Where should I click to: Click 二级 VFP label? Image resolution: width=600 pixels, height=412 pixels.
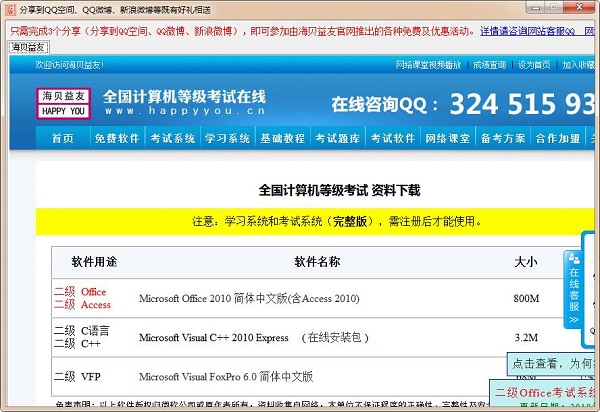pos(77,377)
